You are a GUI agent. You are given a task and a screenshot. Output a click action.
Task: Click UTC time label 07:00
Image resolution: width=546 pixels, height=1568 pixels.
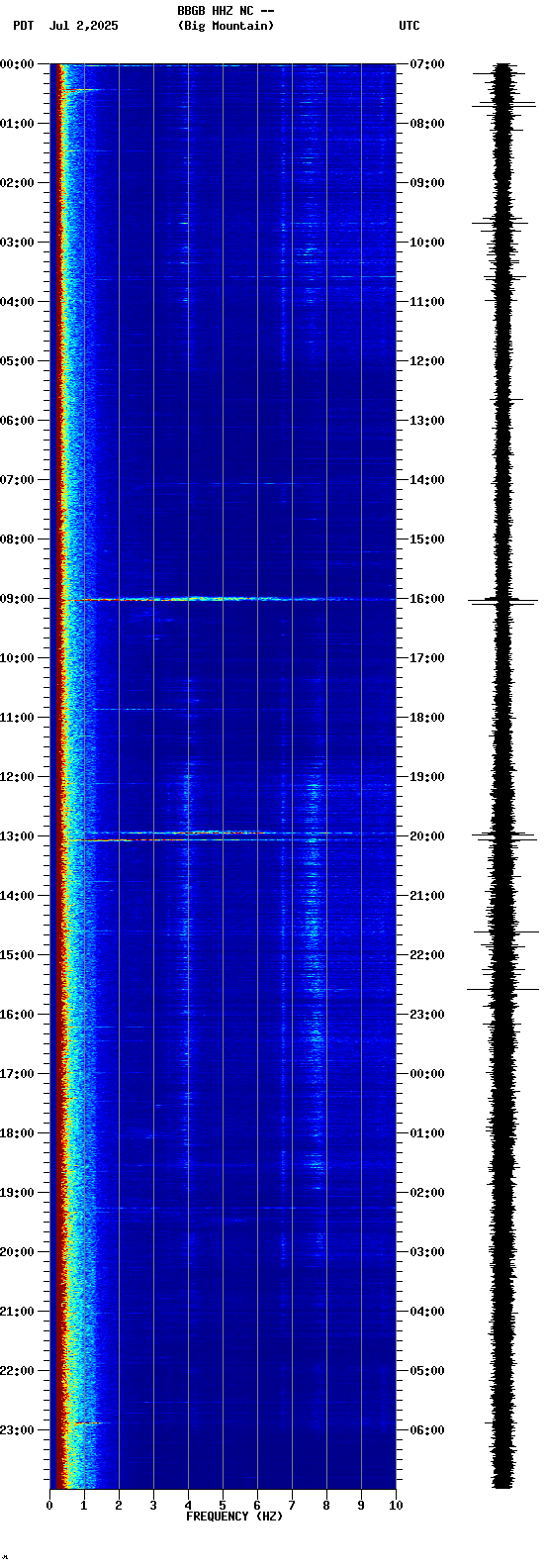pos(427,64)
